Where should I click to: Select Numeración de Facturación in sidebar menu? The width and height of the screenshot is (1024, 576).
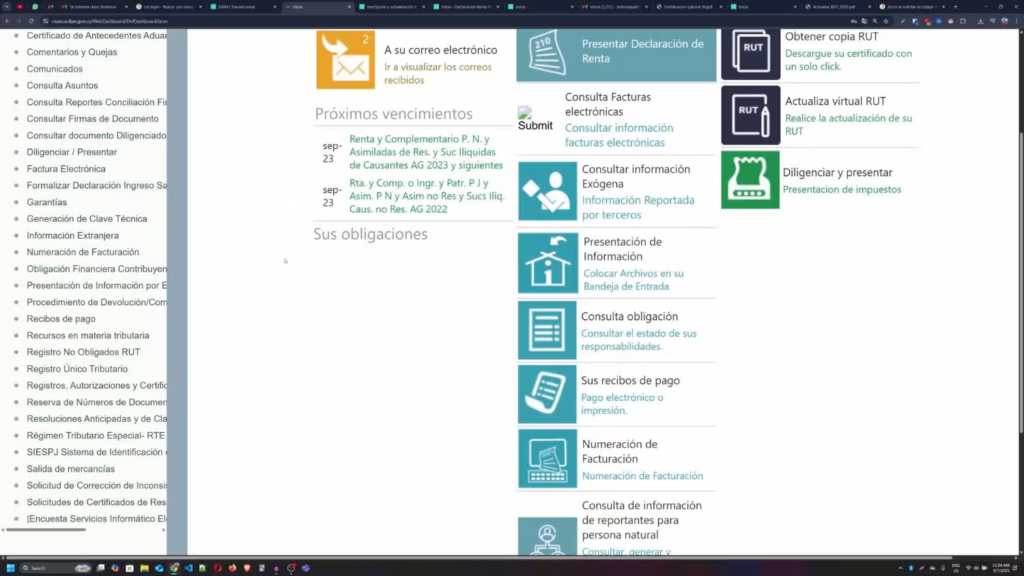click(82, 252)
